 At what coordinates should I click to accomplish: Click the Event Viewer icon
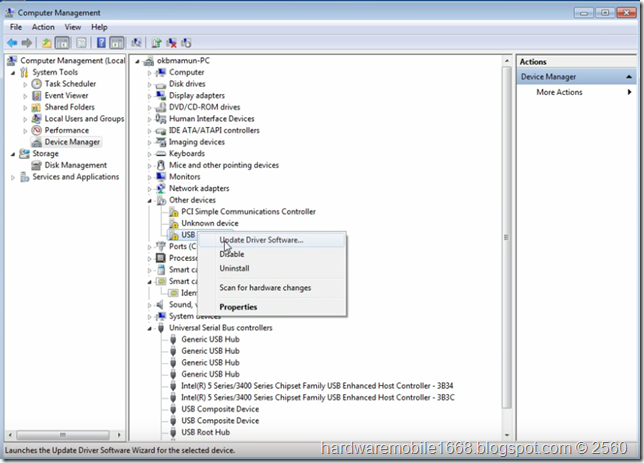tap(37, 95)
